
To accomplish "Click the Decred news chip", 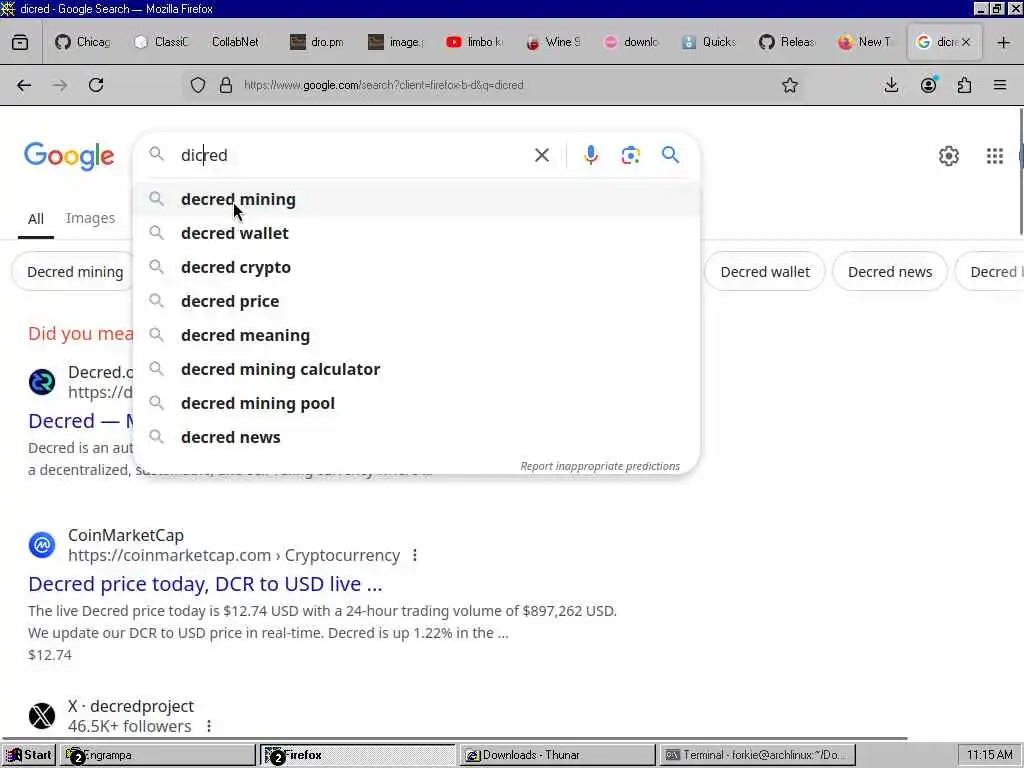I will (x=889, y=272).
